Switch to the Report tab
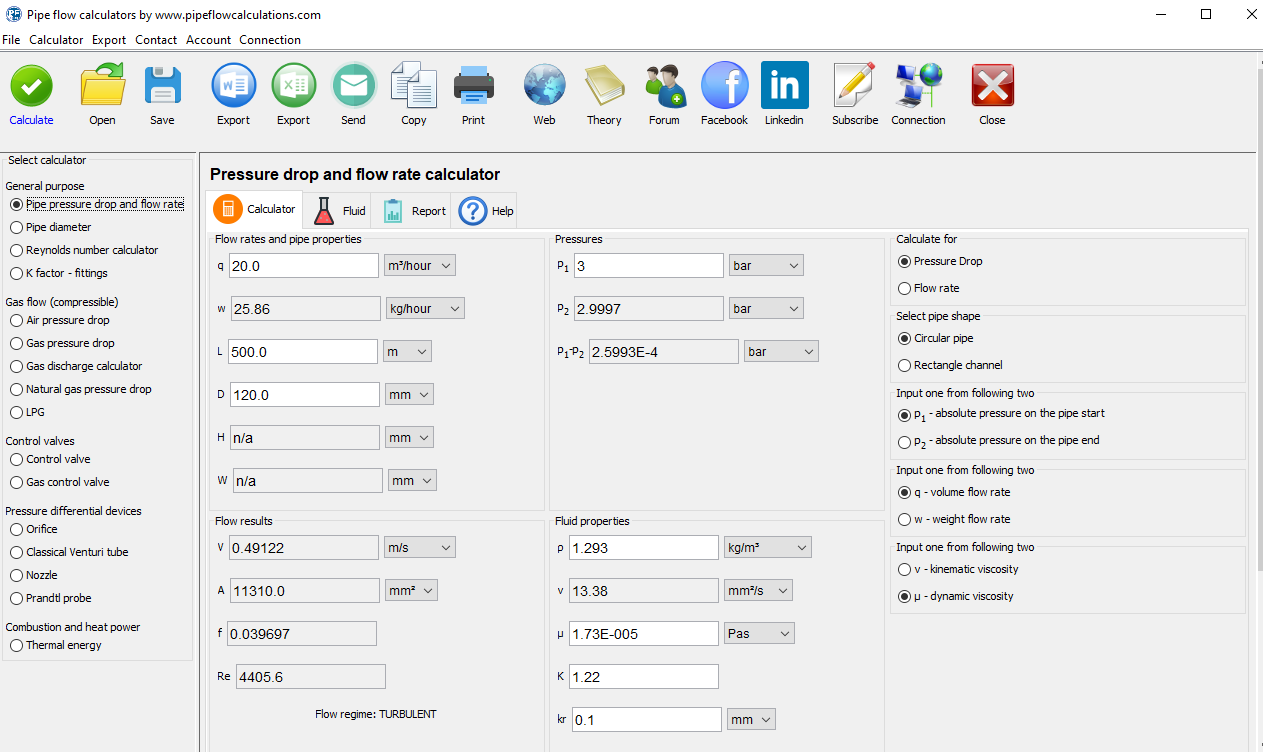1263x752 pixels. pyautogui.click(x=415, y=211)
